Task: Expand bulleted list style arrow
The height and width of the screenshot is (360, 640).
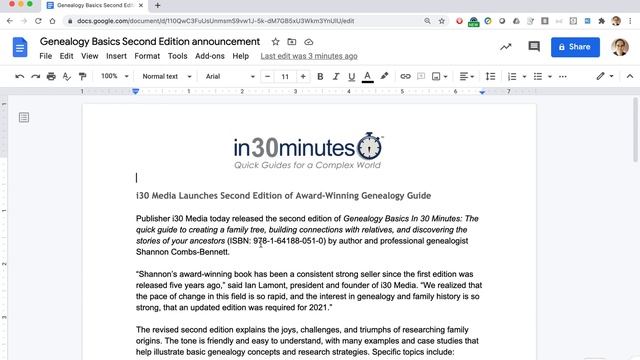Action: [550, 77]
